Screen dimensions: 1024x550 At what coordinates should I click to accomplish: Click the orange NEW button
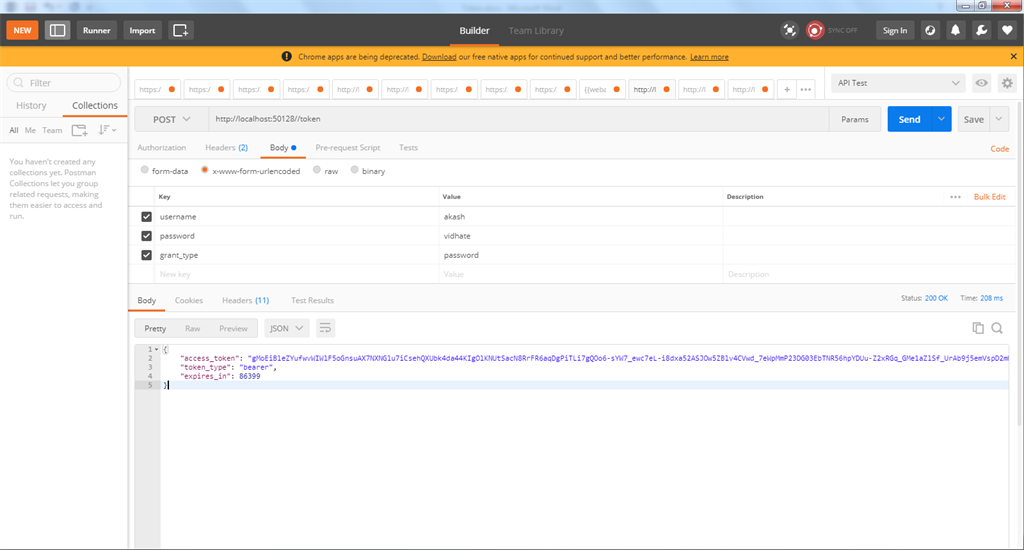22,30
